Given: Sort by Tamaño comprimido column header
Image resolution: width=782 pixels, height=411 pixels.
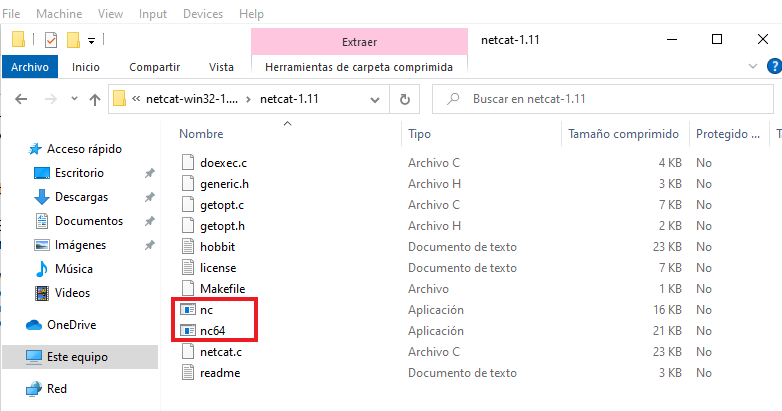Looking at the screenshot, I should point(625,134).
